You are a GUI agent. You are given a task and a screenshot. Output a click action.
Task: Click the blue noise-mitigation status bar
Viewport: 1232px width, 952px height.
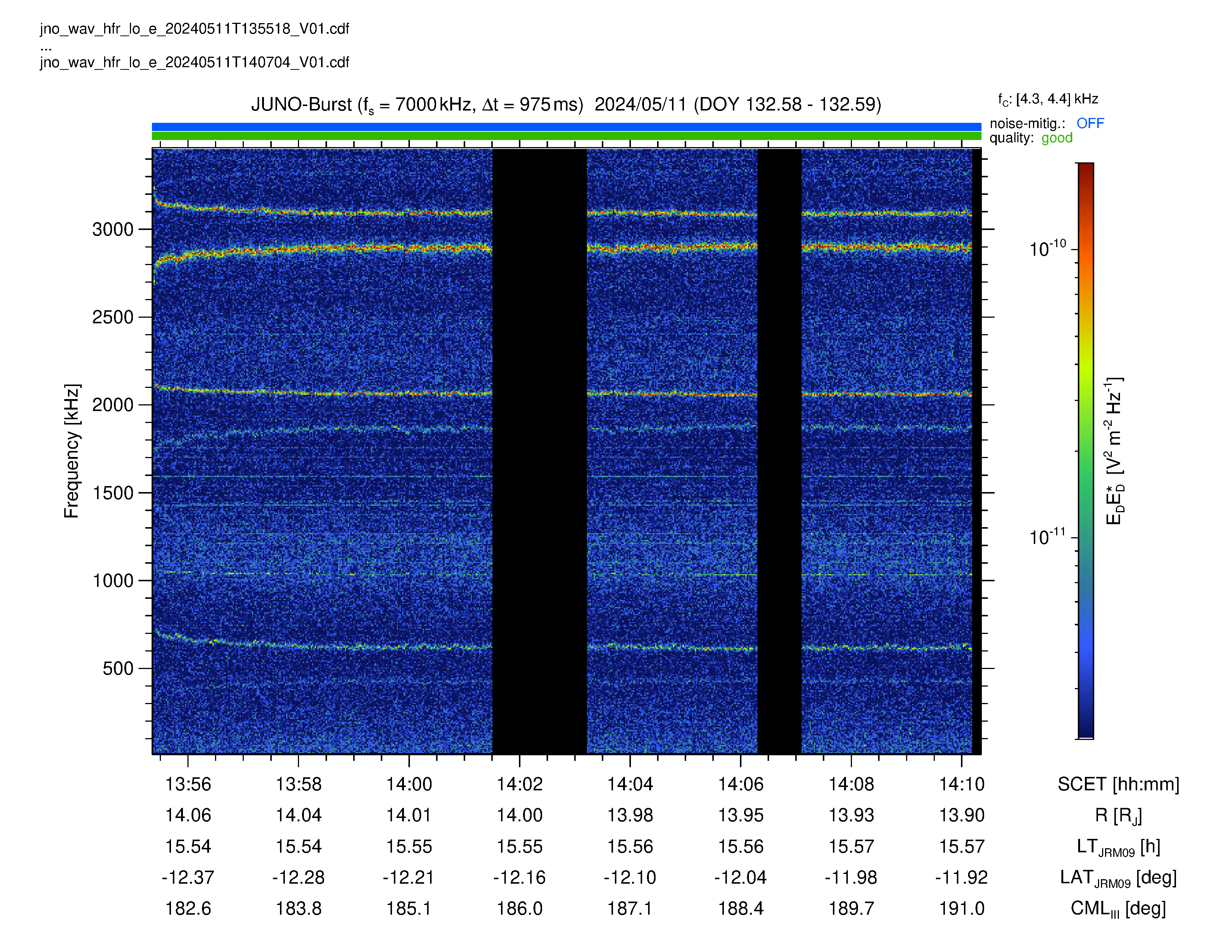click(x=566, y=127)
